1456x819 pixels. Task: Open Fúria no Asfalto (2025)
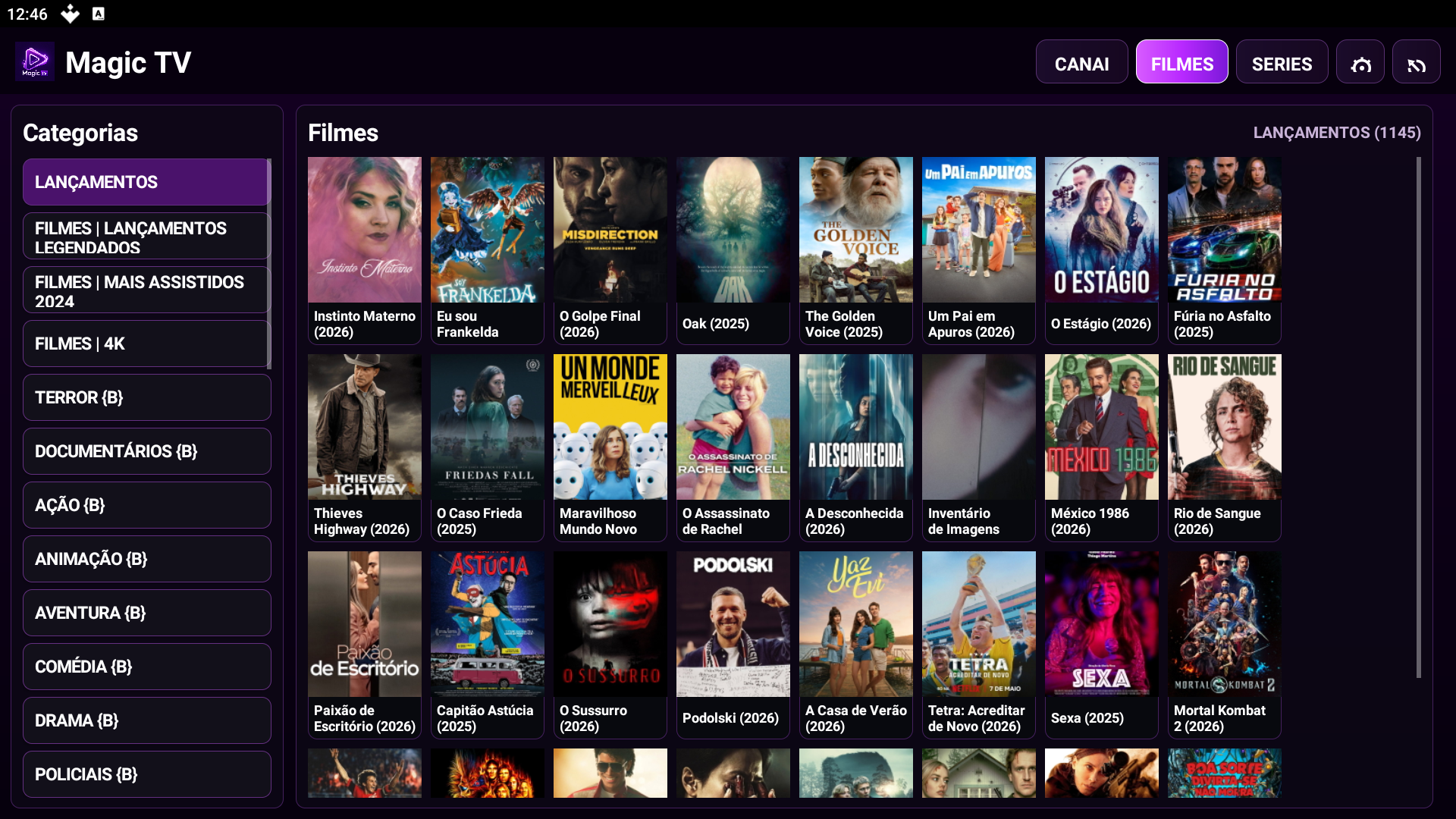pos(1225,250)
